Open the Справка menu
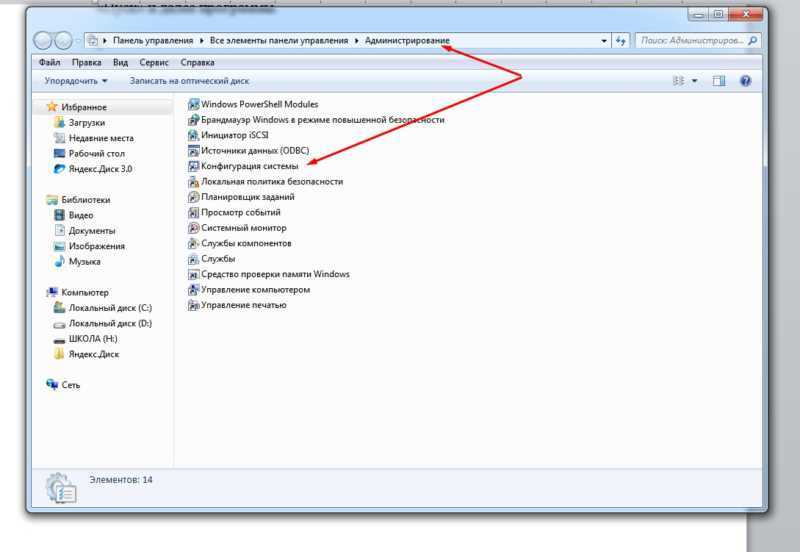Viewport: 800px width, 552px height. point(197,62)
